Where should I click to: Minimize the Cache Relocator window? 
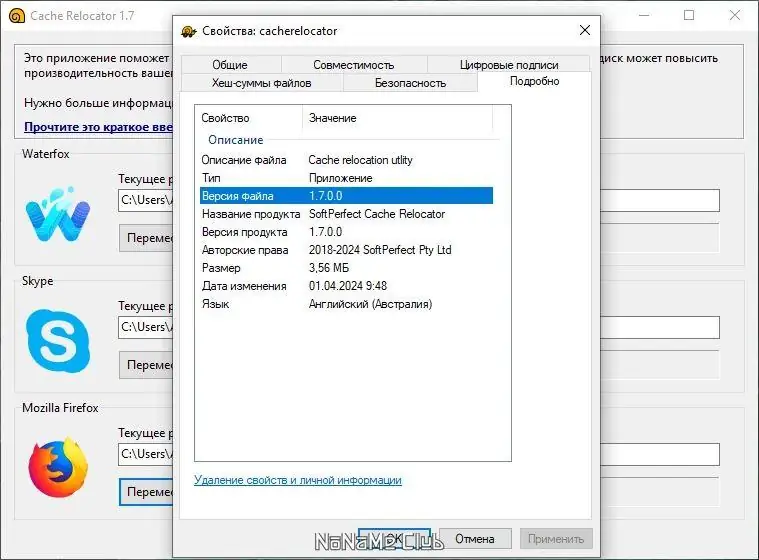(x=644, y=15)
